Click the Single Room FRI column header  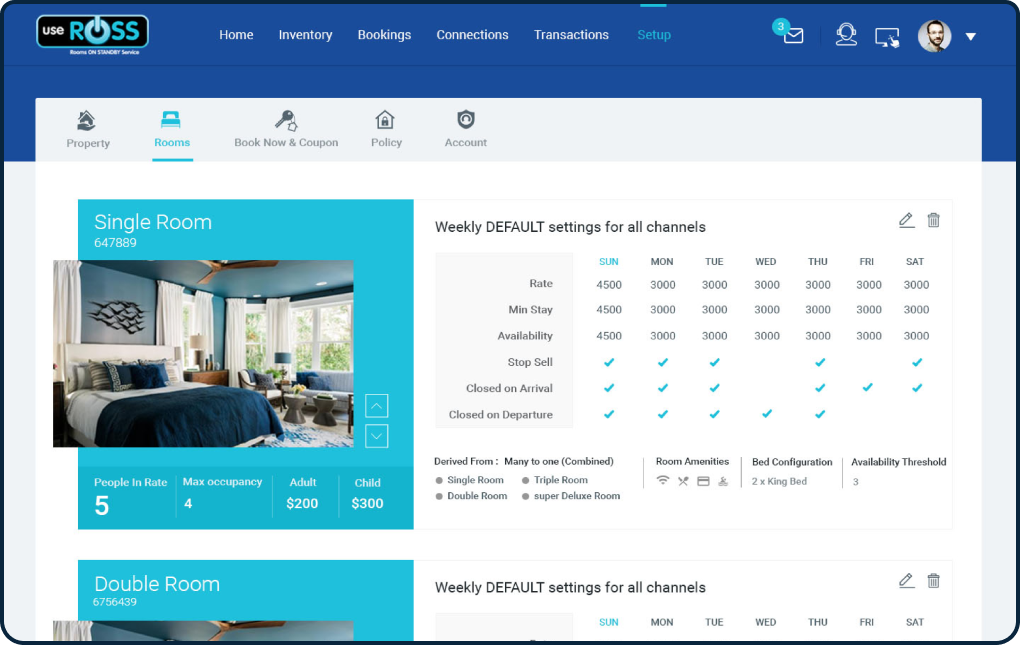click(866, 261)
